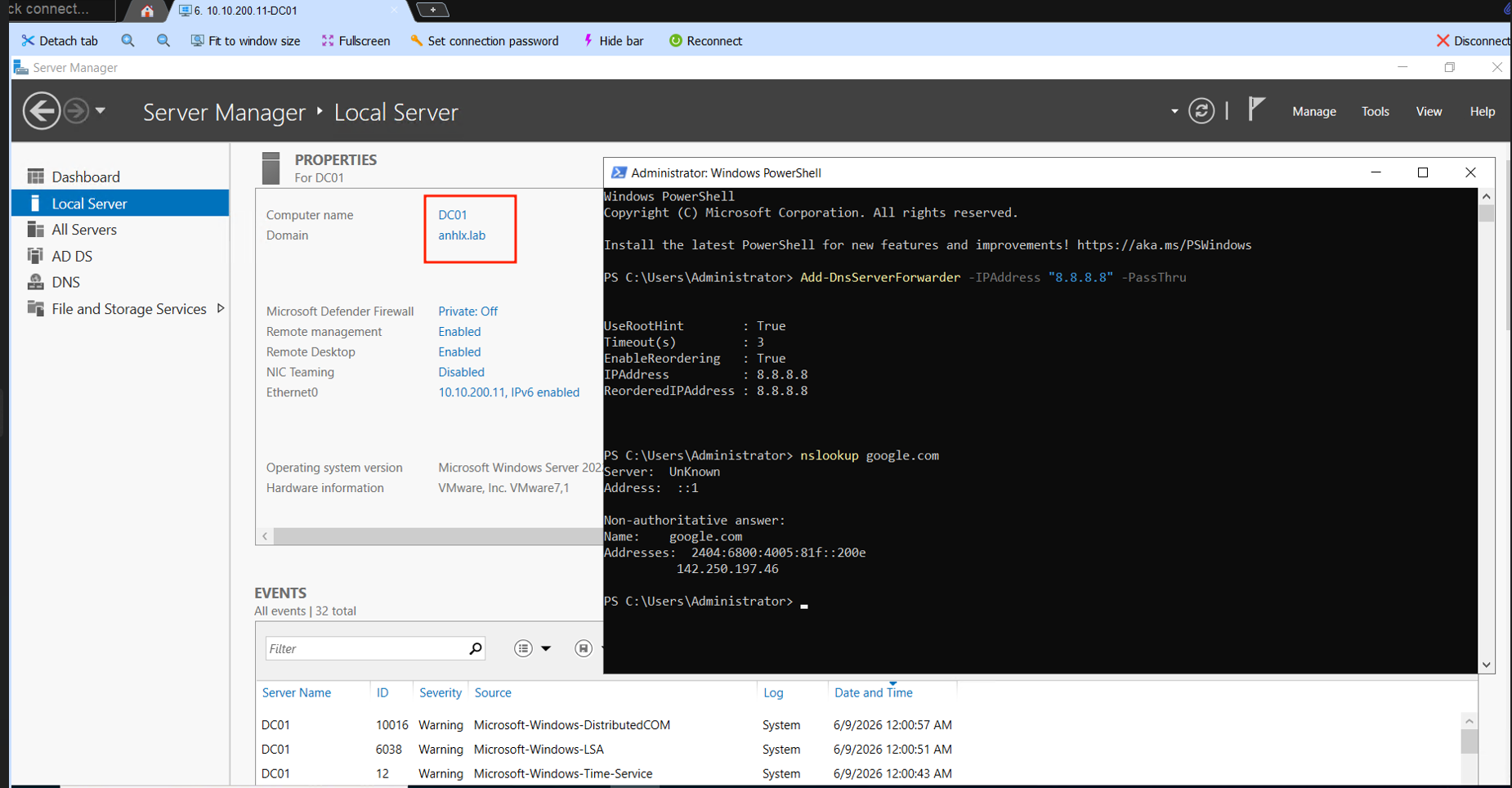Open the home tab icon
Screen dimensions: 1512x788
point(147,11)
